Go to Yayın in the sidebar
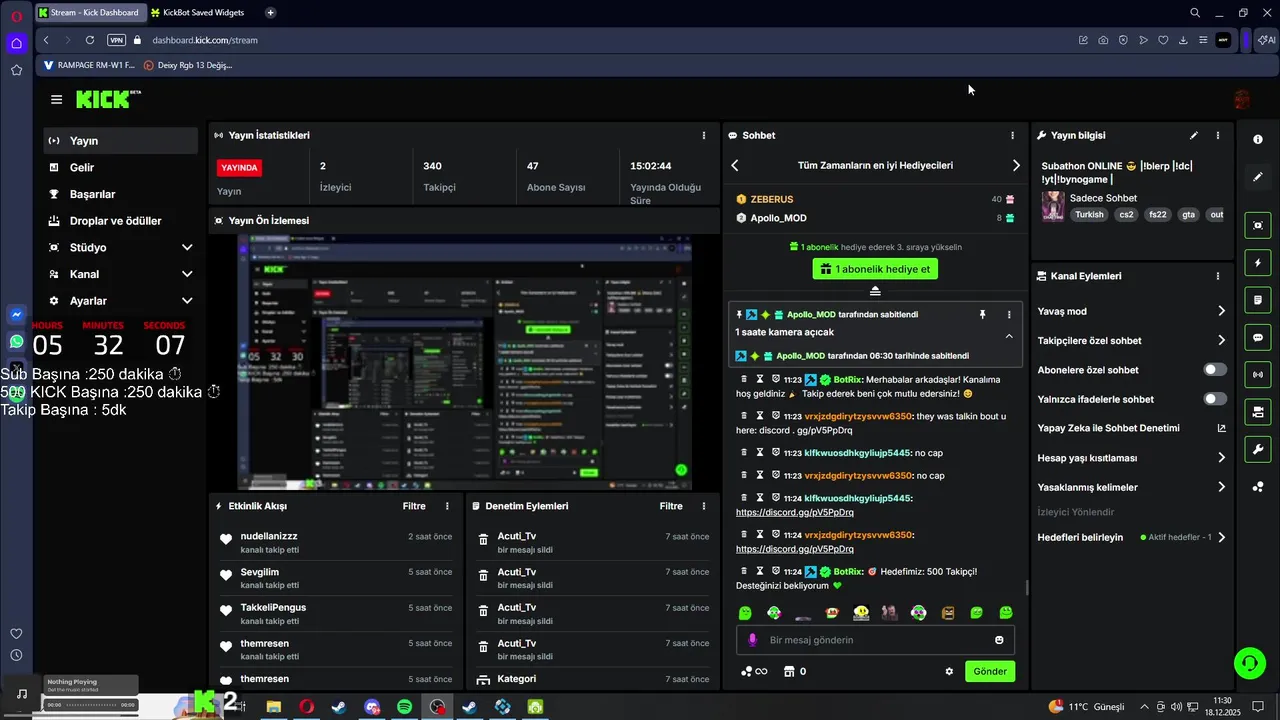The image size is (1280, 720). click(121, 141)
